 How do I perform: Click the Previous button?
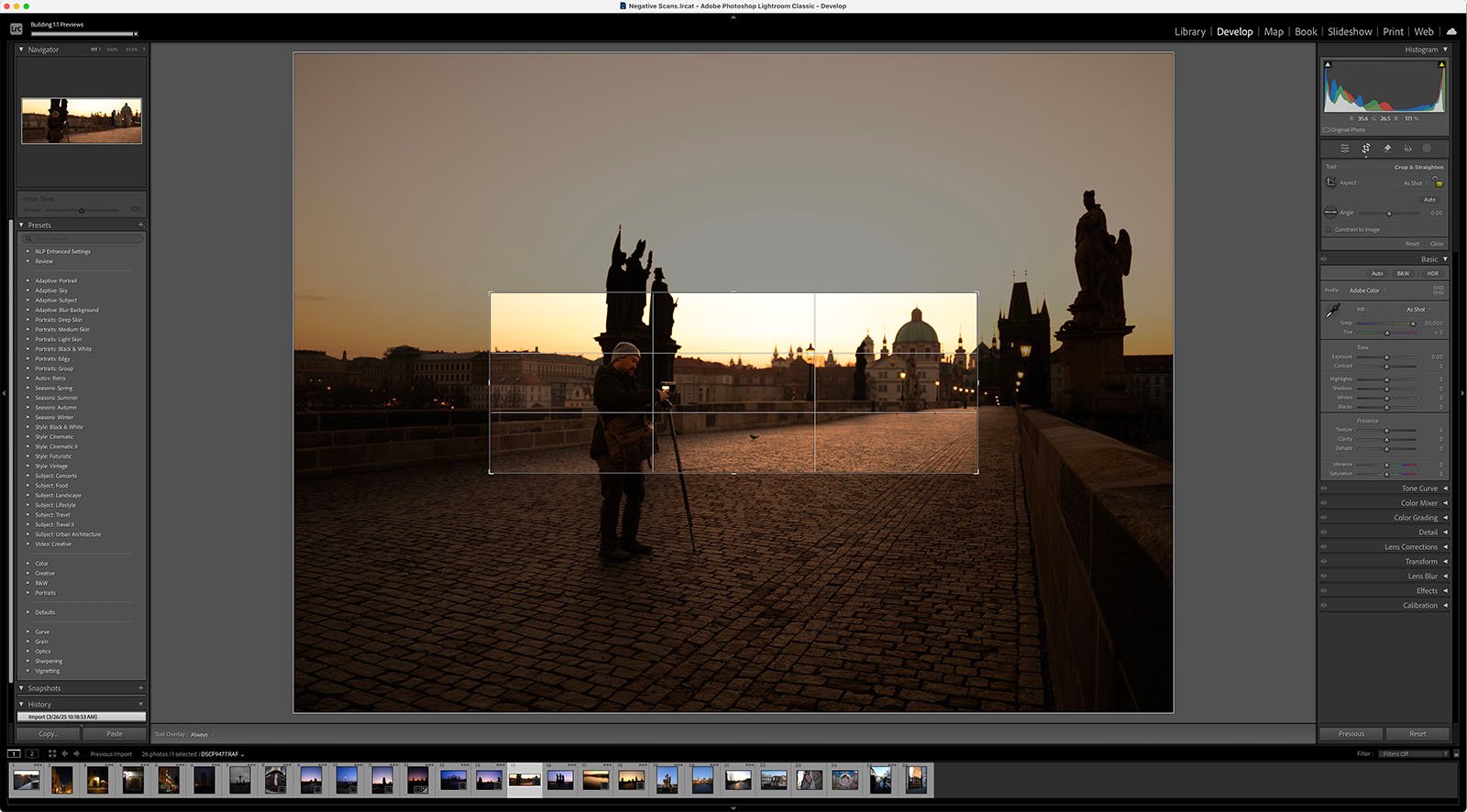click(x=1351, y=733)
